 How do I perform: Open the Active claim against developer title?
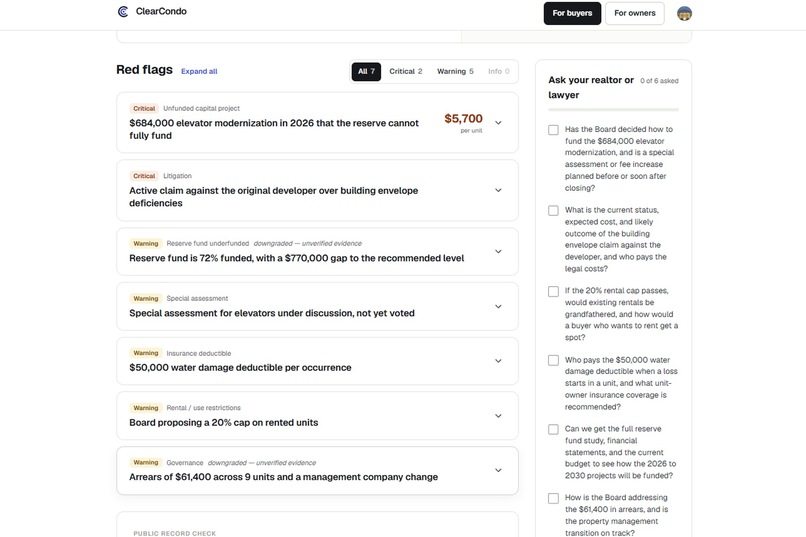coord(273,197)
